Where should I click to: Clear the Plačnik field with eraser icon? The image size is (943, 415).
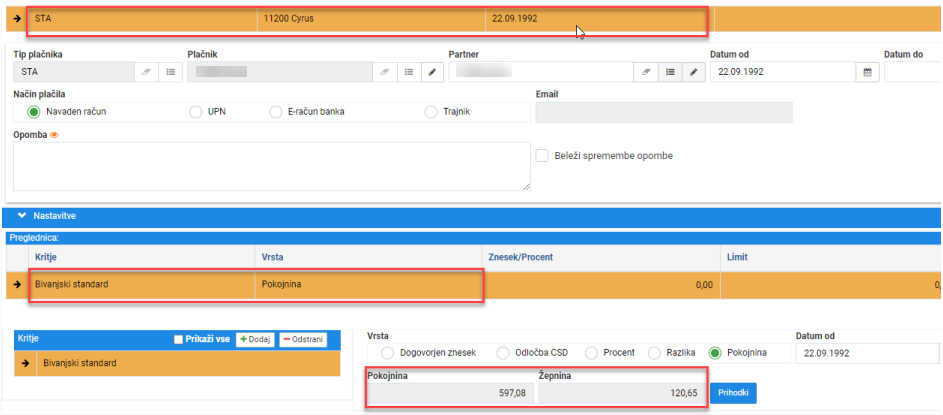click(384, 72)
